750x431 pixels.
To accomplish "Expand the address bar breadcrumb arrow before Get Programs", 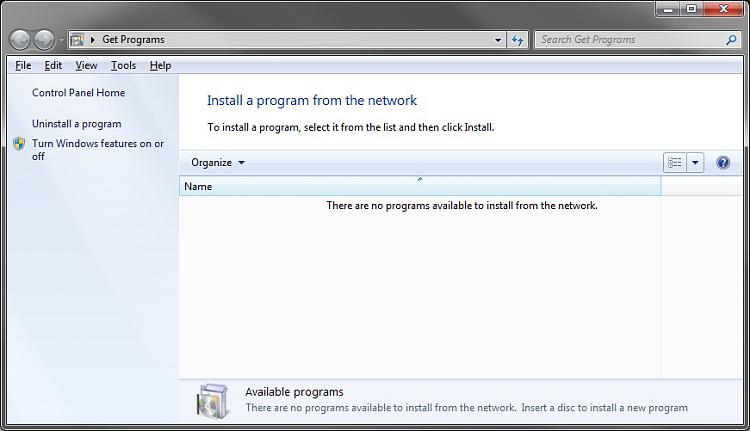I will pyautogui.click(x=92, y=40).
